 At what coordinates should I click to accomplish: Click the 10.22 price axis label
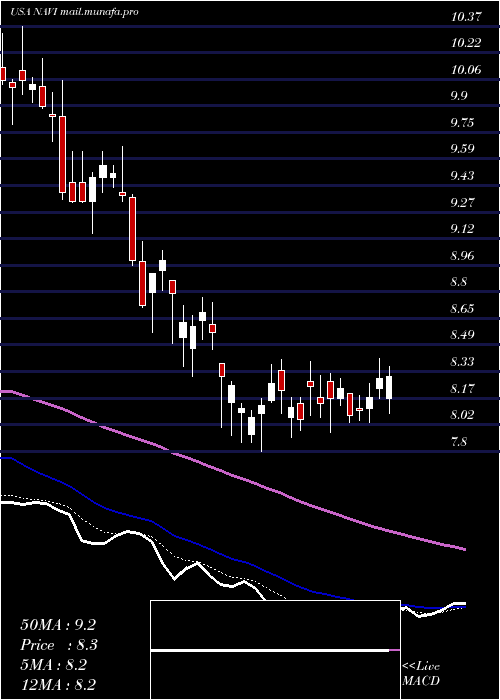(x=466, y=43)
